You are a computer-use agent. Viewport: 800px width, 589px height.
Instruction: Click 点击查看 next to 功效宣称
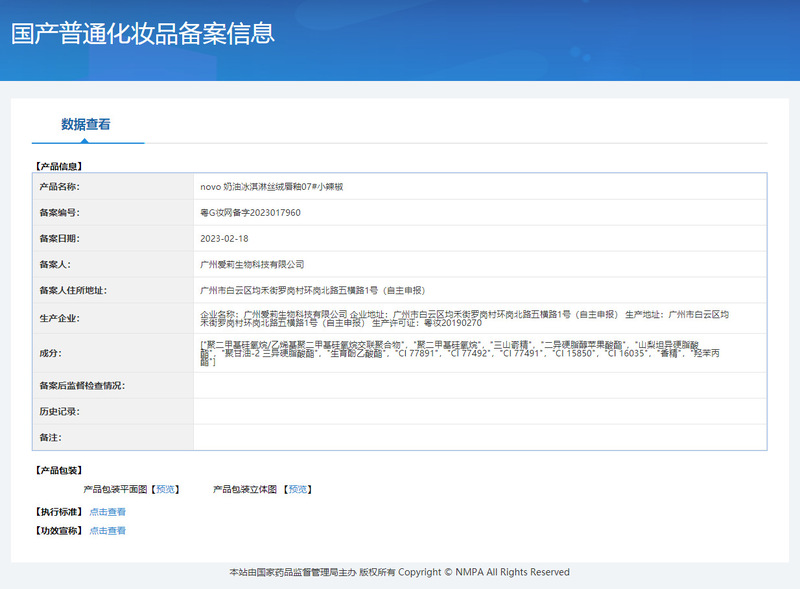click(107, 530)
